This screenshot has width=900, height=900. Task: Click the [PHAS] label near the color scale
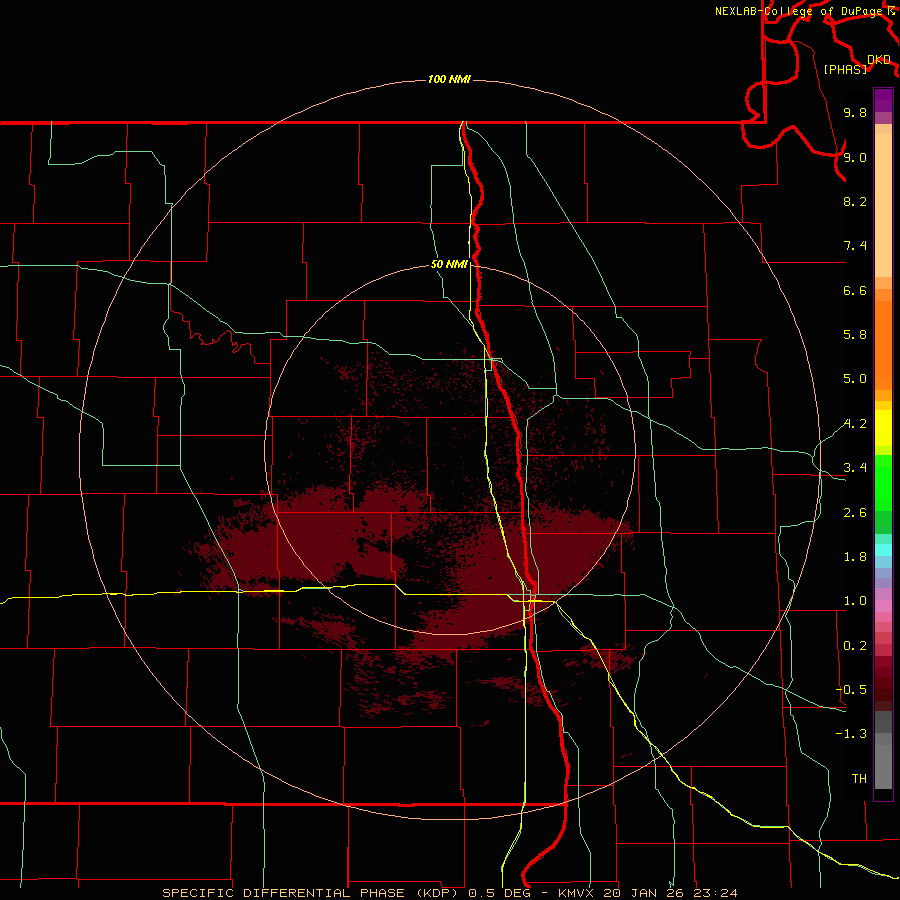click(x=845, y=69)
